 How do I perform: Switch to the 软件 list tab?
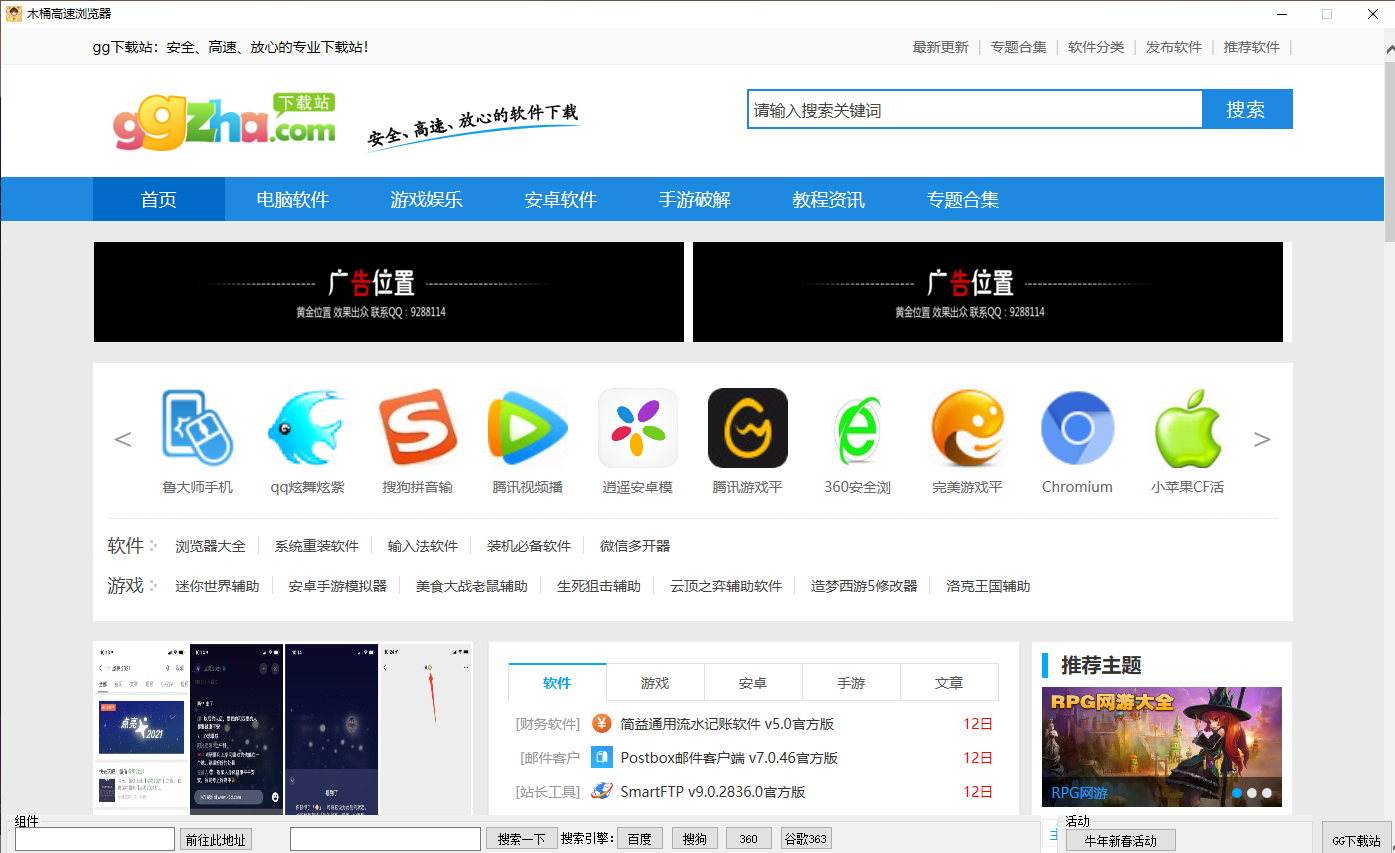557,682
